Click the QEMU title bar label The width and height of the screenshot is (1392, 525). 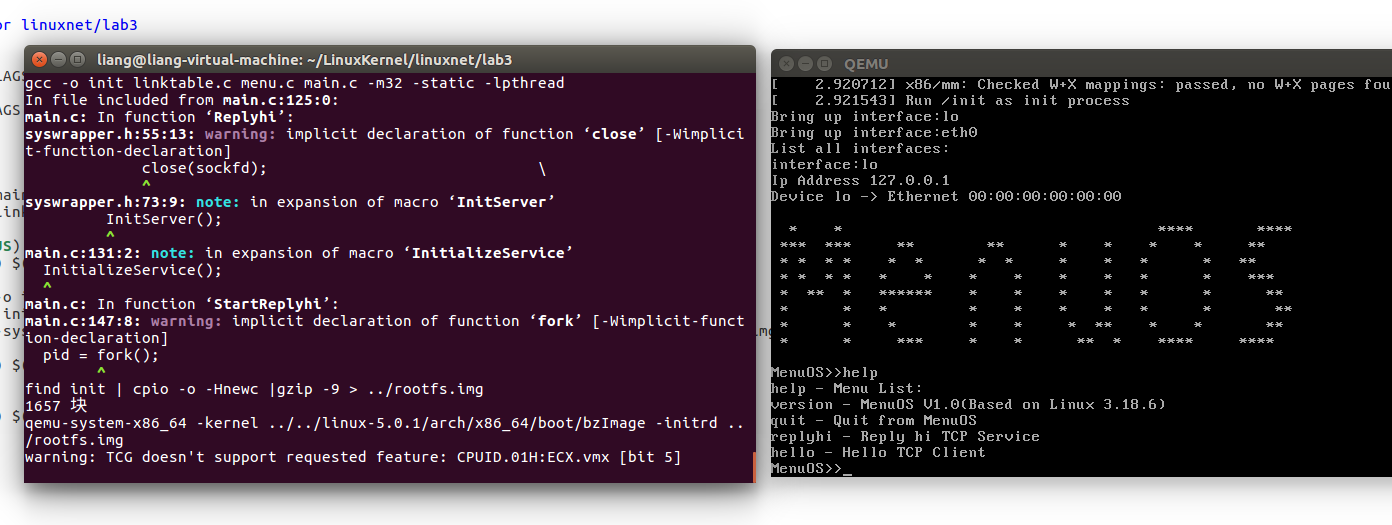pos(865,64)
